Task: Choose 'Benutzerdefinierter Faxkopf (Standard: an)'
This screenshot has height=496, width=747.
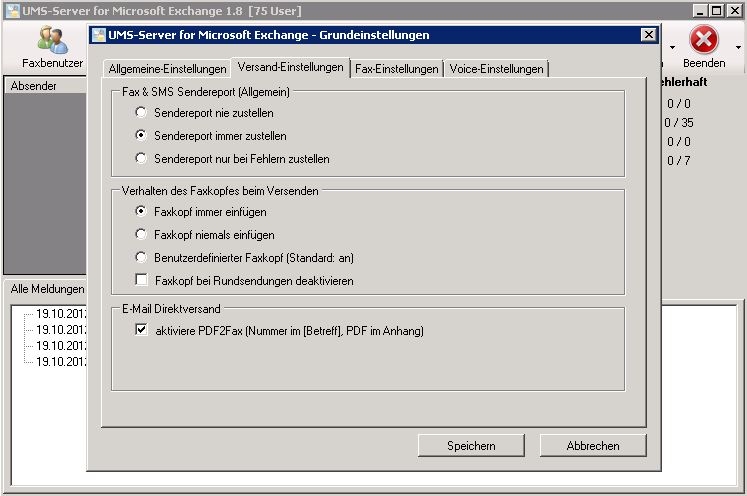Action: click(x=141, y=257)
